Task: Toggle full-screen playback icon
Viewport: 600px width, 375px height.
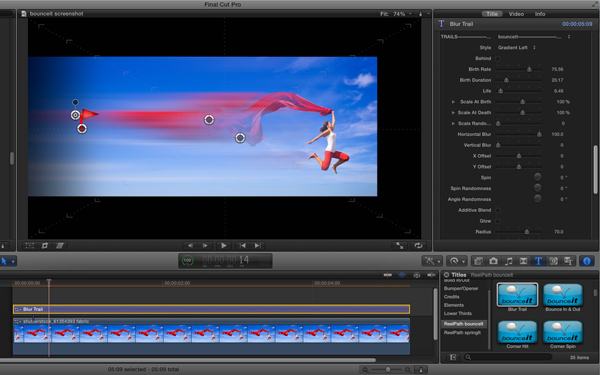Action: (400, 246)
